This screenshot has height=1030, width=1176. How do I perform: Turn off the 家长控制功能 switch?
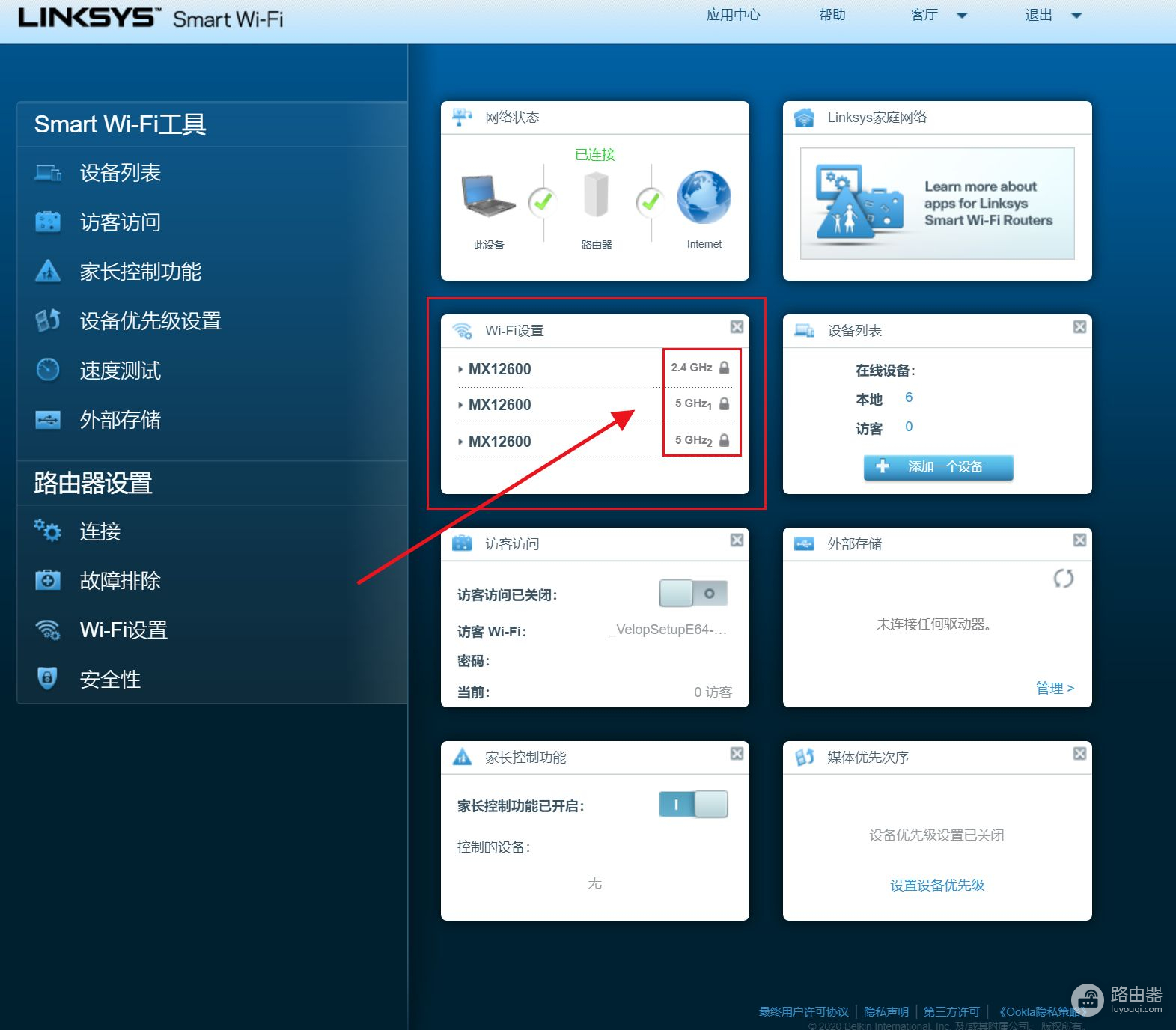693,805
